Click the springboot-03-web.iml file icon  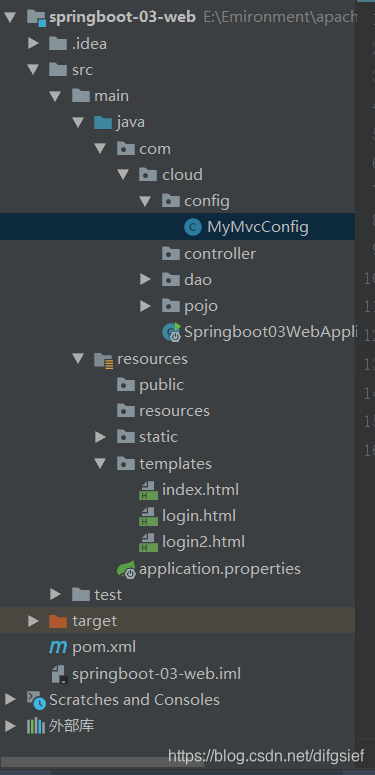click(x=59, y=674)
